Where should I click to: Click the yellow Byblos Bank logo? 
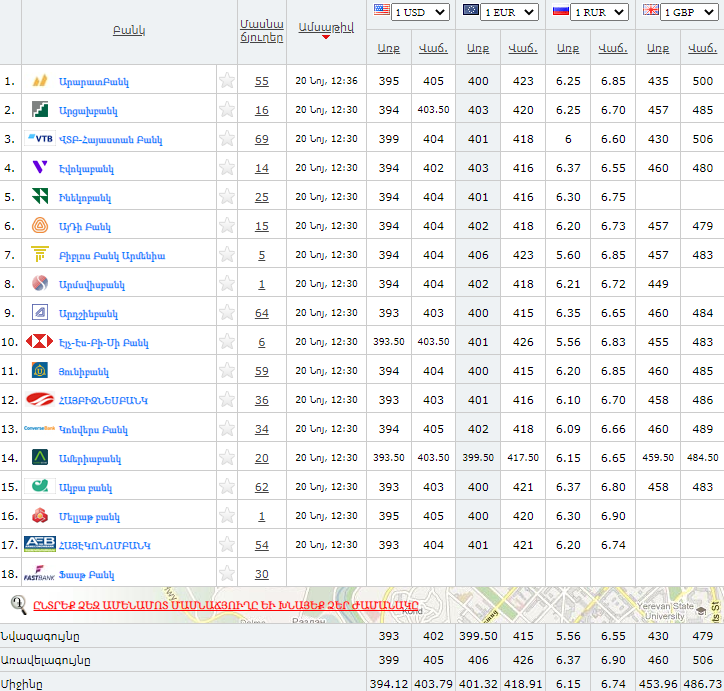click(40, 254)
